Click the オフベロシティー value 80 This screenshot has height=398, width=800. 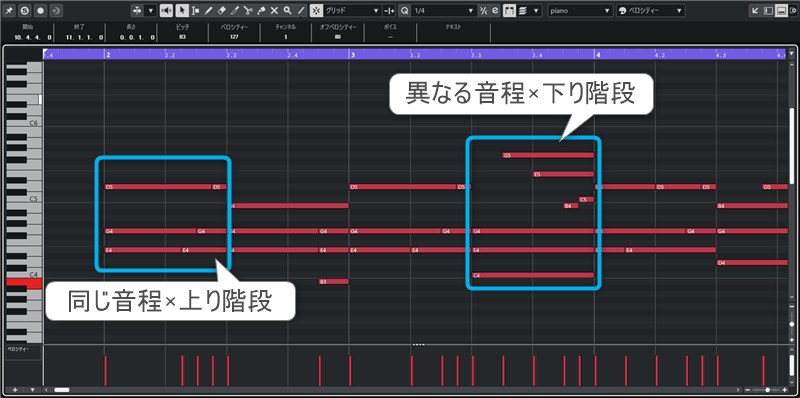pyautogui.click(x=338, y=37)
